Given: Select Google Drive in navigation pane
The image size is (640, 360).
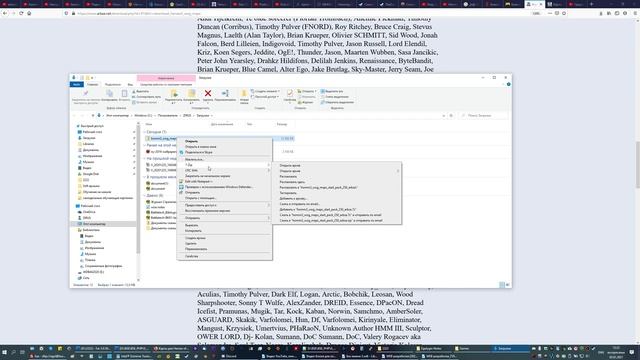Looking at the screenshot, I should pyautogui.click(x=91, y=174).
